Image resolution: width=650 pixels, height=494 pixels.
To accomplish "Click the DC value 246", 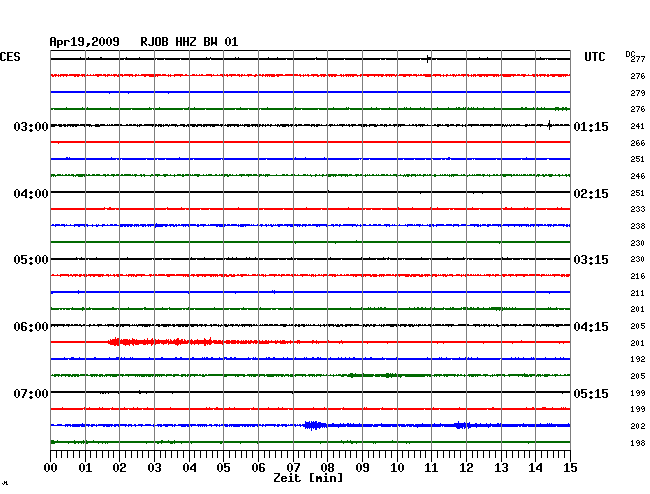I will pyautogui.click(x=638, y=176).
